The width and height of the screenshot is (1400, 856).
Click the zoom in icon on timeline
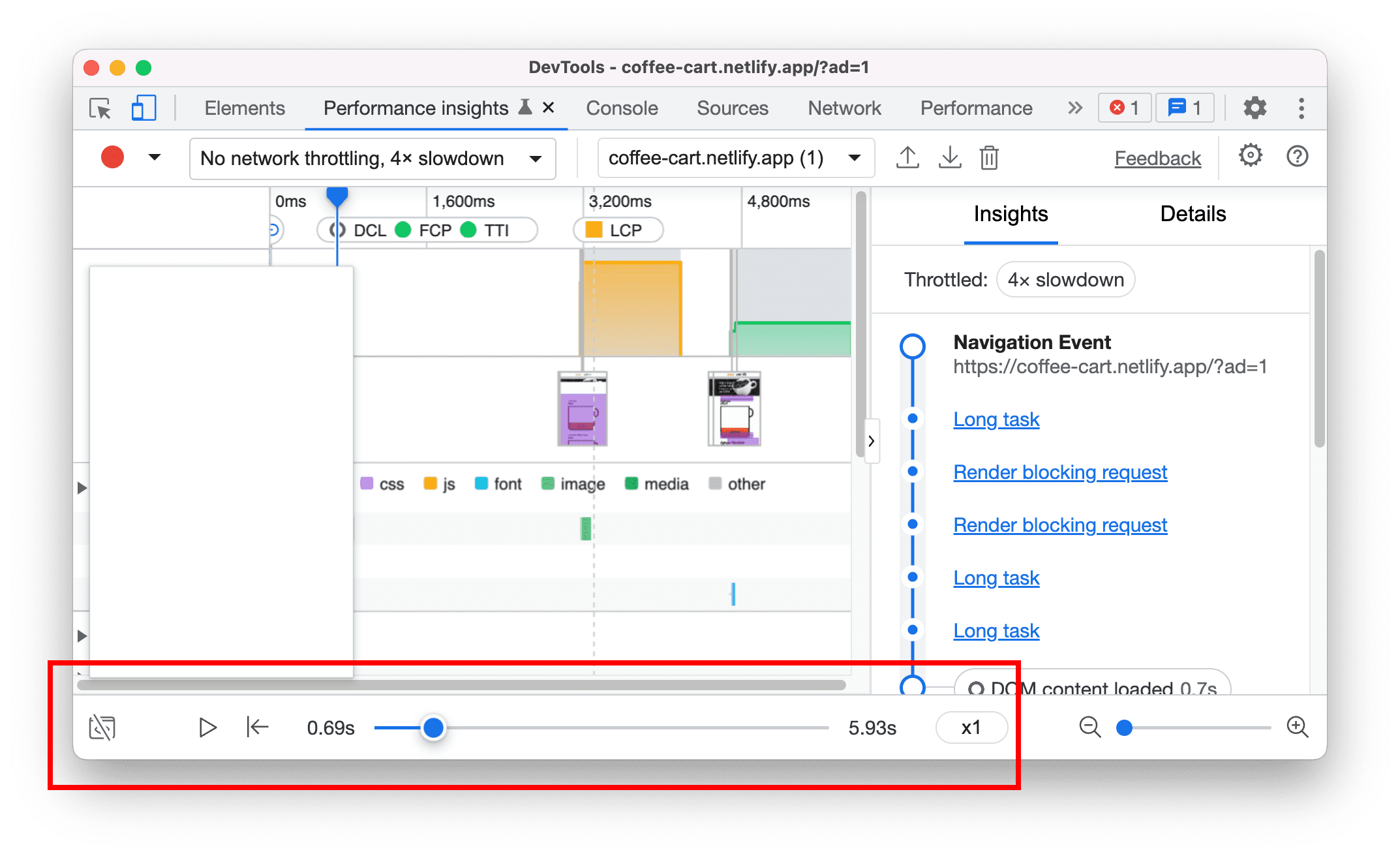(1294, 727)
